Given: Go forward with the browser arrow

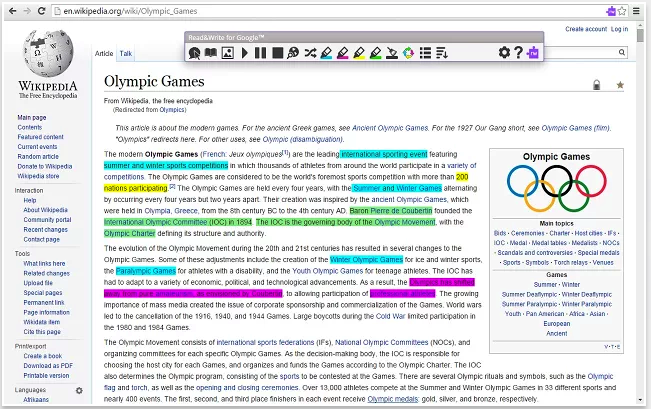Looking at the screenshot, I should [x=27, y=11].
